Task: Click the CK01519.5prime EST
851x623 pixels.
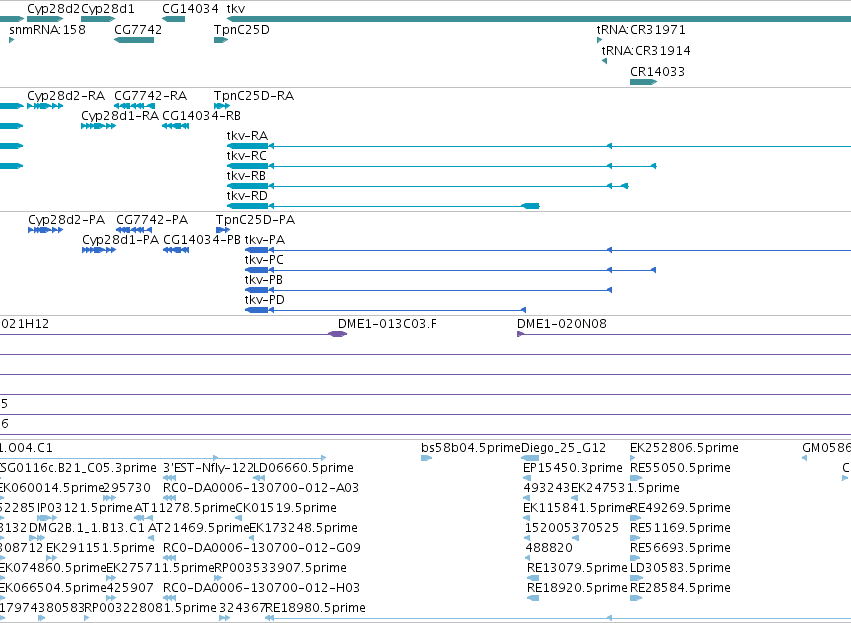Action: click(x=239, y=518)
